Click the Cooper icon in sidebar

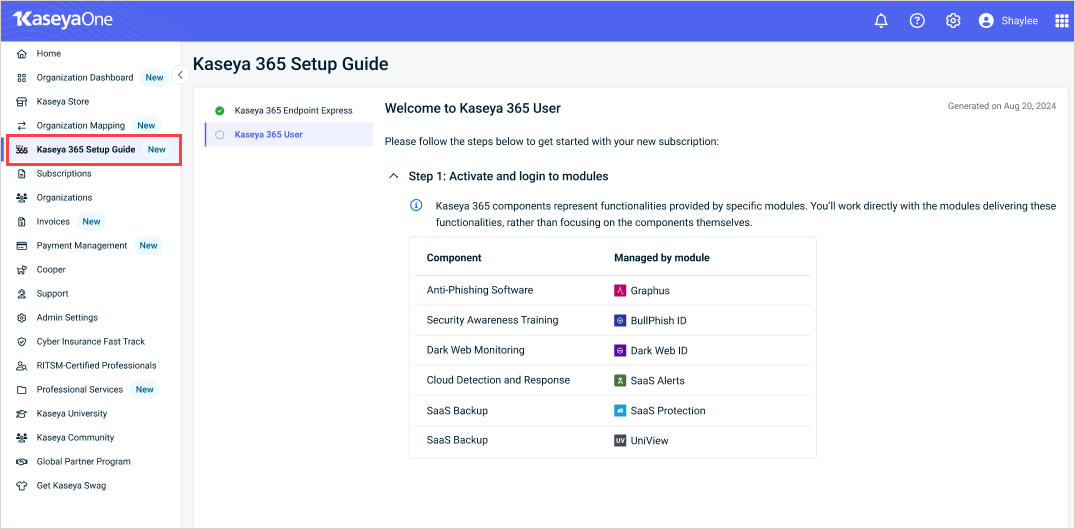point(22,269)
